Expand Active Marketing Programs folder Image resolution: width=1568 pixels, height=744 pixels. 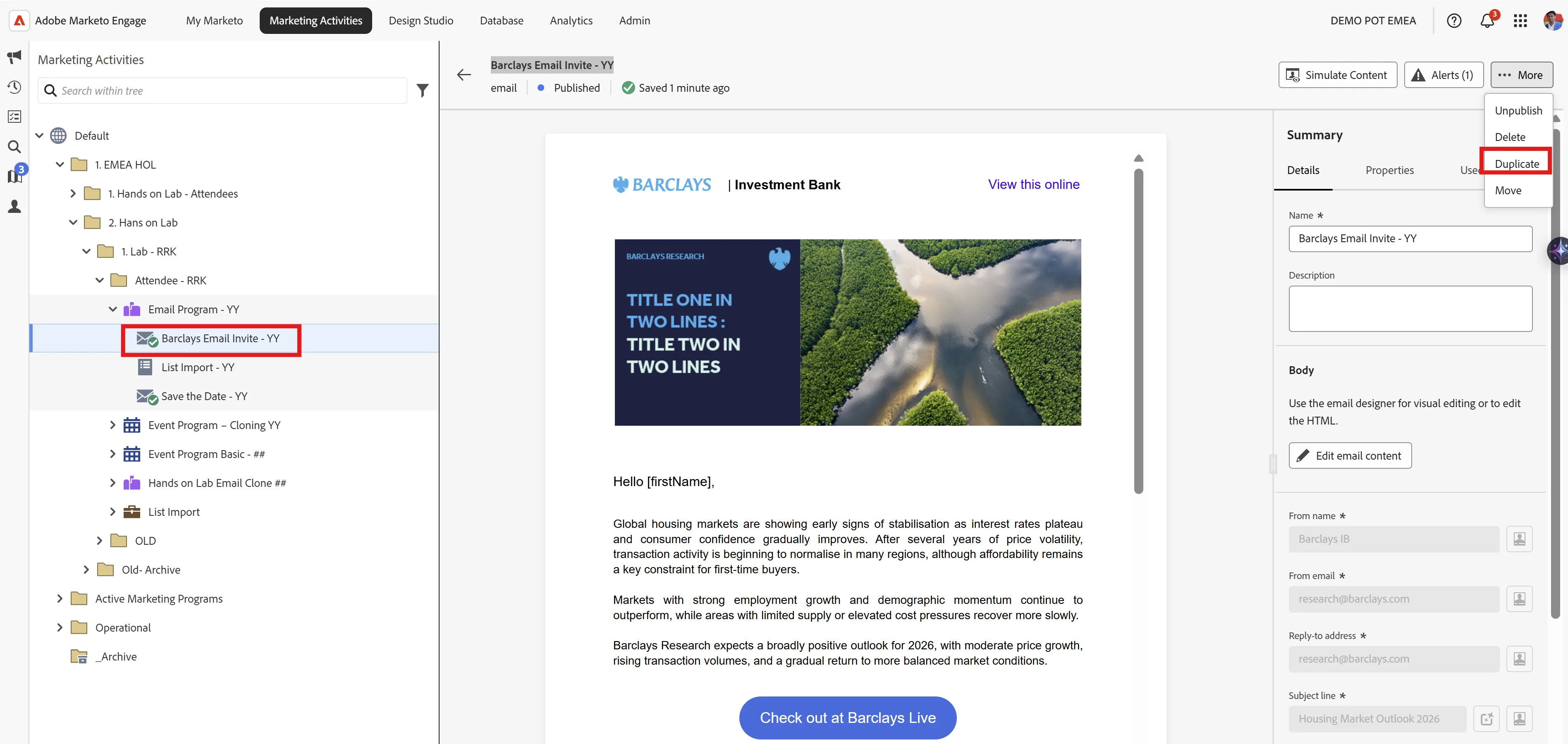click(x=60, y=599)
